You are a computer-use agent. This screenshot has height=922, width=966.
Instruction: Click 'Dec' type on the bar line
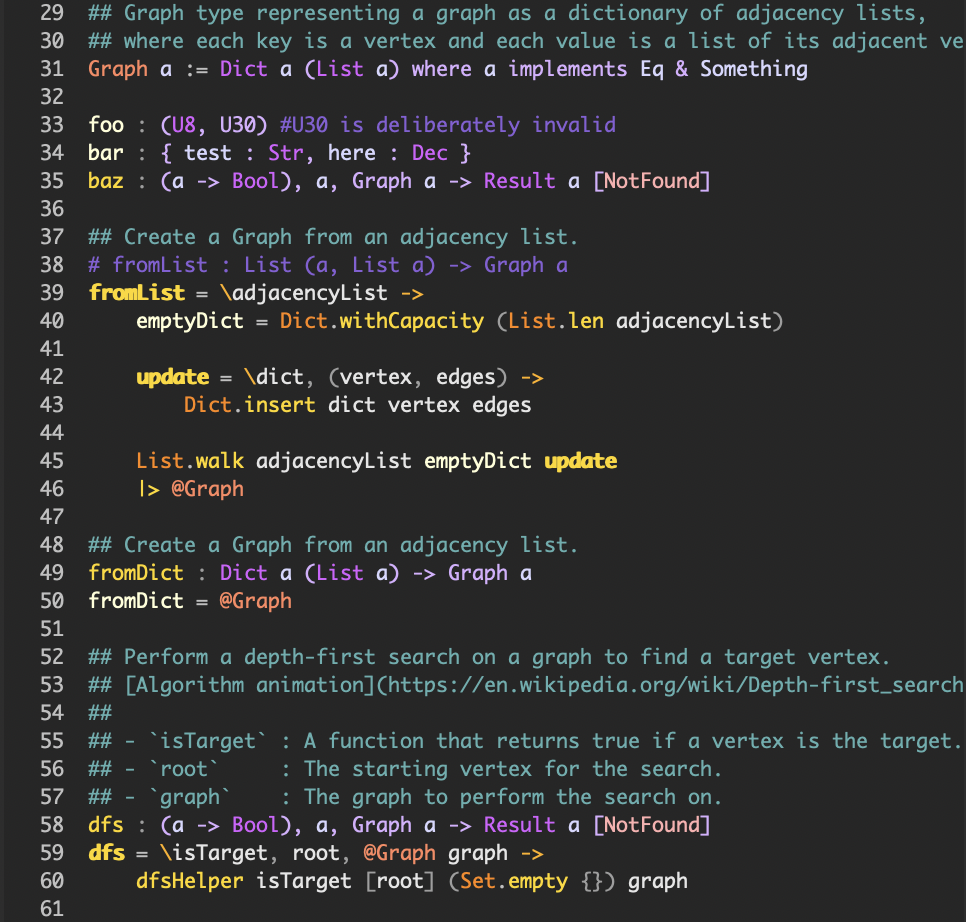(429, 153)
